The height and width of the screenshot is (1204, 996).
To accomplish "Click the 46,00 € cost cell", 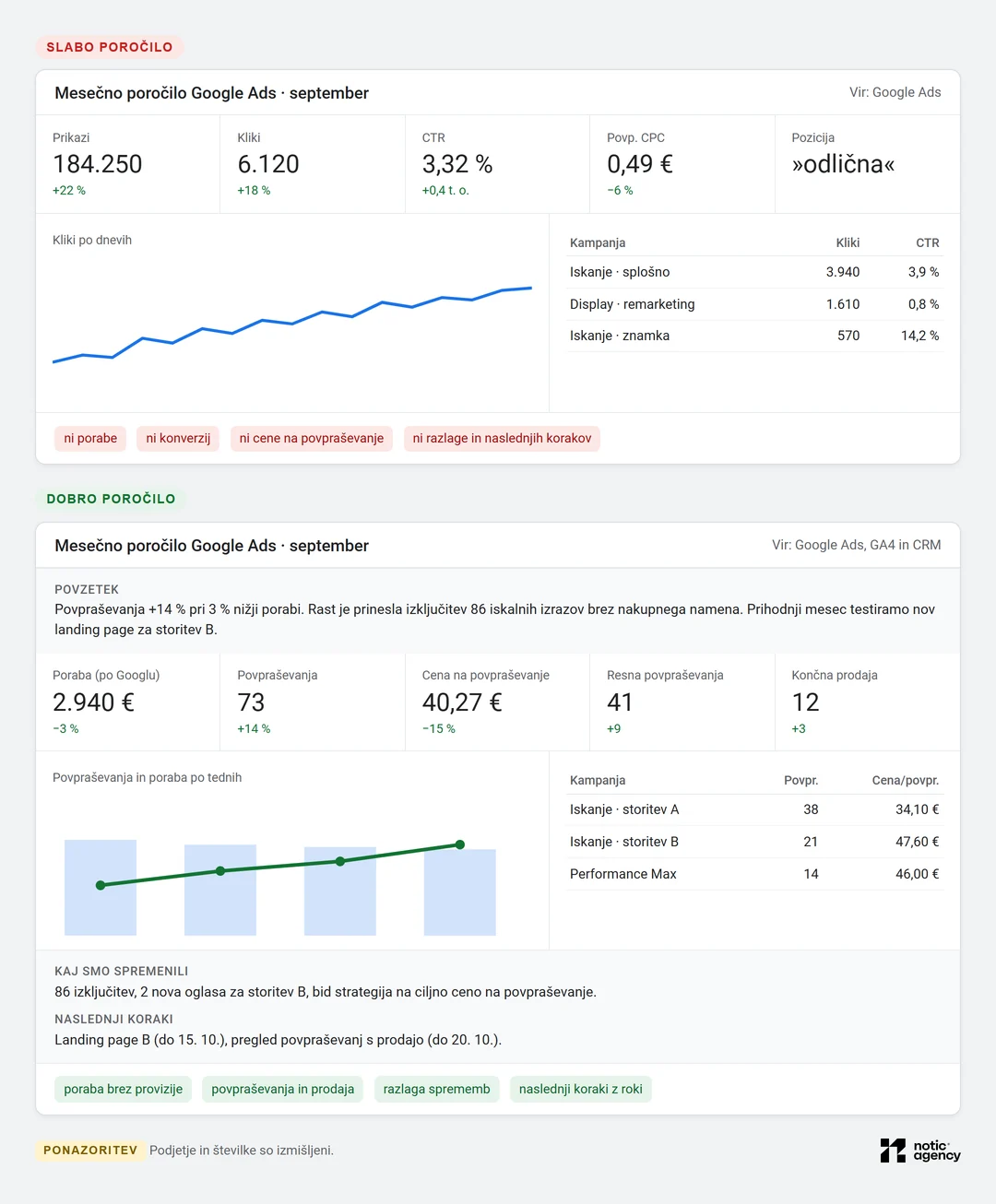I will point(918,874).
